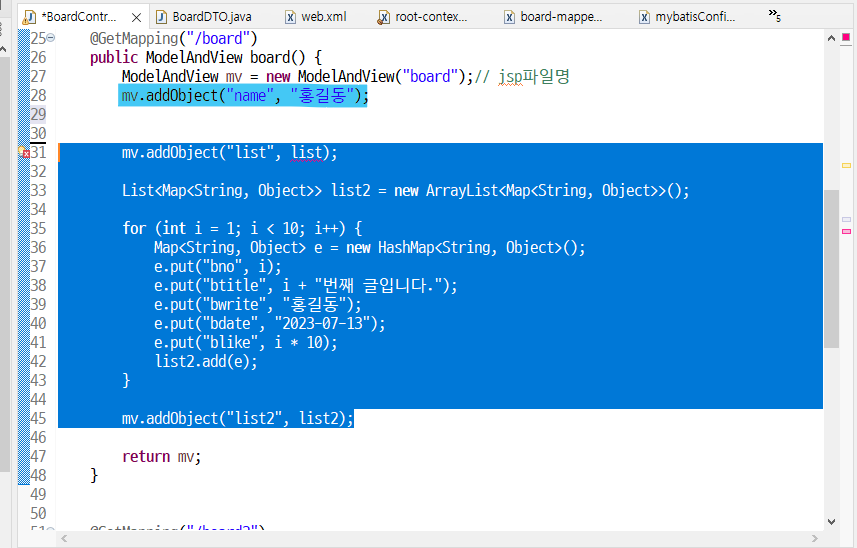857x548 pixels.
Task: Click the e.put("btitle" ...) line
Action: click(306, 285)
